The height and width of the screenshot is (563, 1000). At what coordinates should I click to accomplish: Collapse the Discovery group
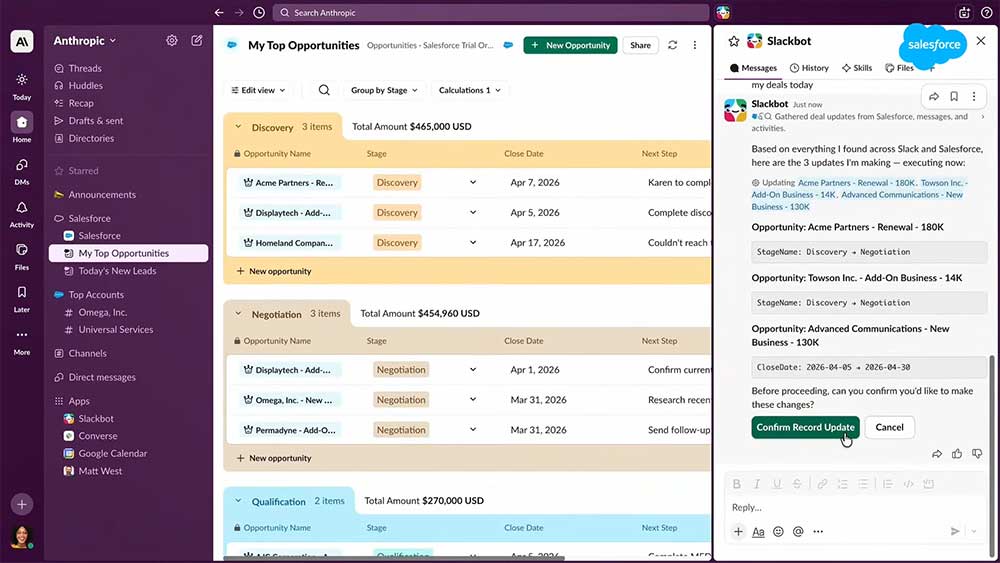238,127
